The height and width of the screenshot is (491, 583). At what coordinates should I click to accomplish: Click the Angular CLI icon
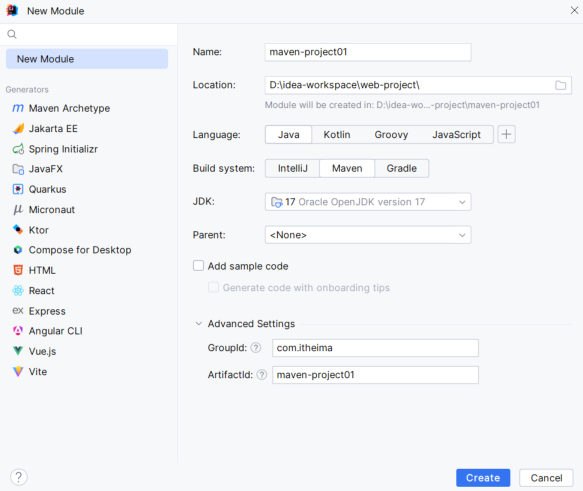click(x=18, y=331)
